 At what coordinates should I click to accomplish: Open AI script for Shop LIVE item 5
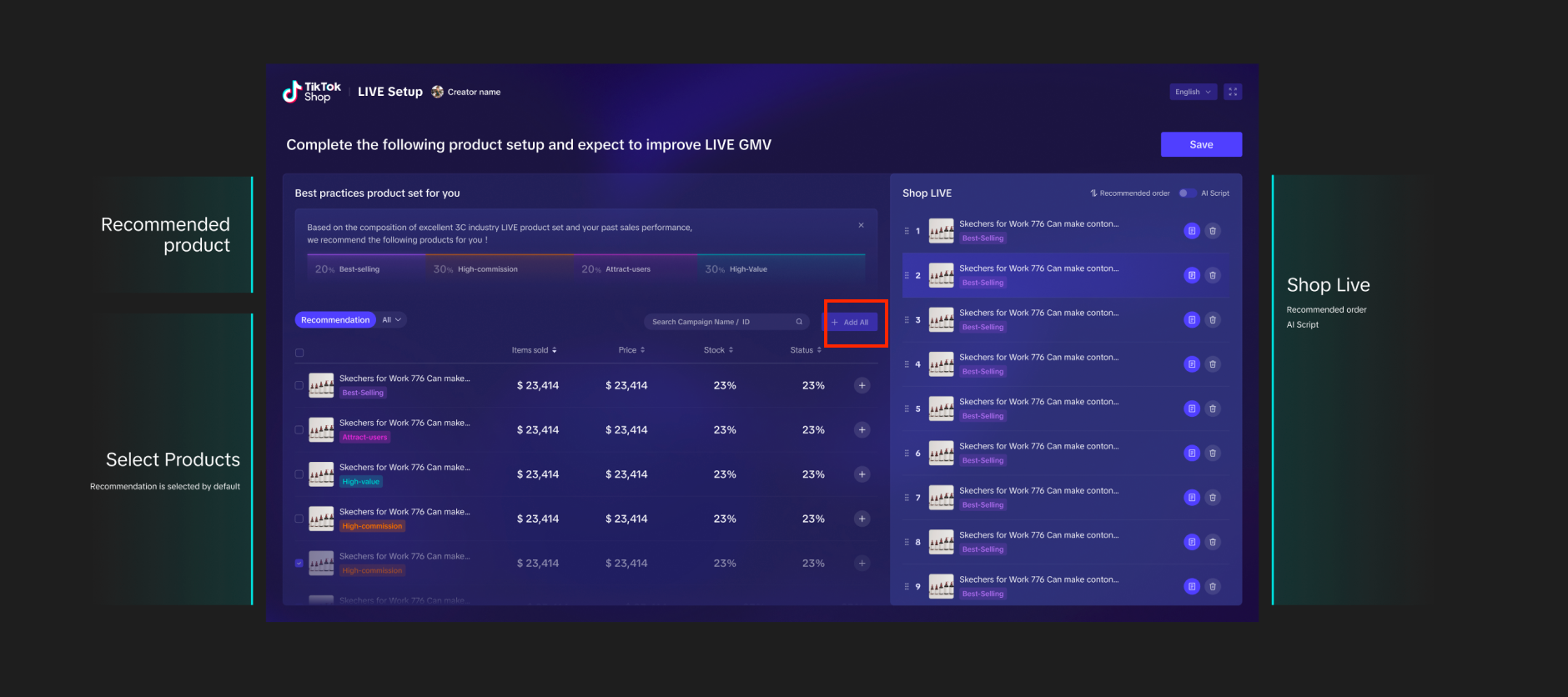coord(1192,409)
